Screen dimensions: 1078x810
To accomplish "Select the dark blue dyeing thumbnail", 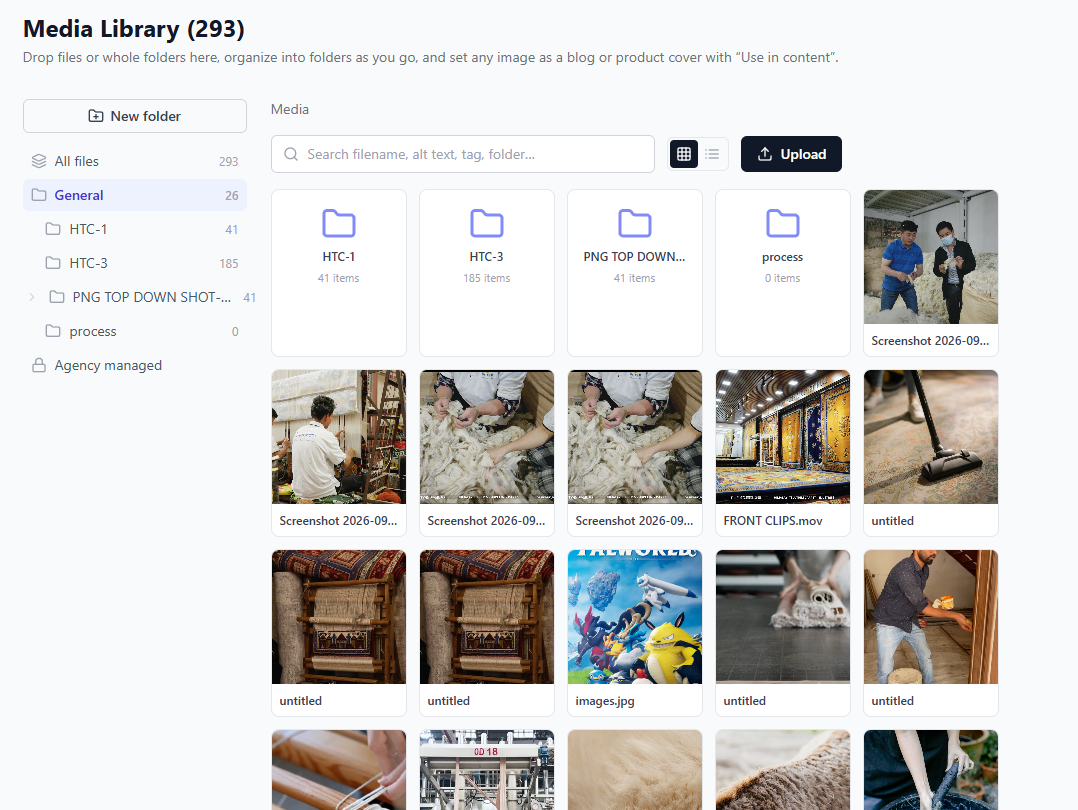I will point(931,770).
